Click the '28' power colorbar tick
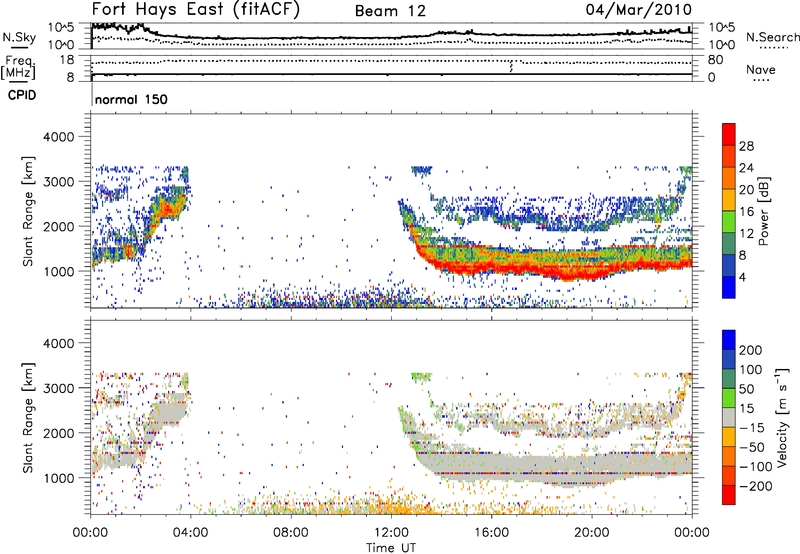The width and height of the screenshot is (800, 554). point(746,146)
